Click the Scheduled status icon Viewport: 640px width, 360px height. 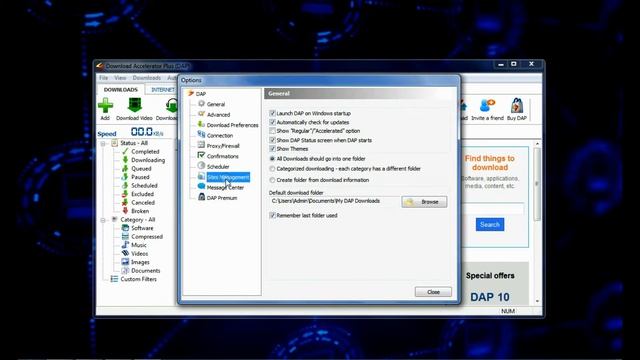coord(125,185)
